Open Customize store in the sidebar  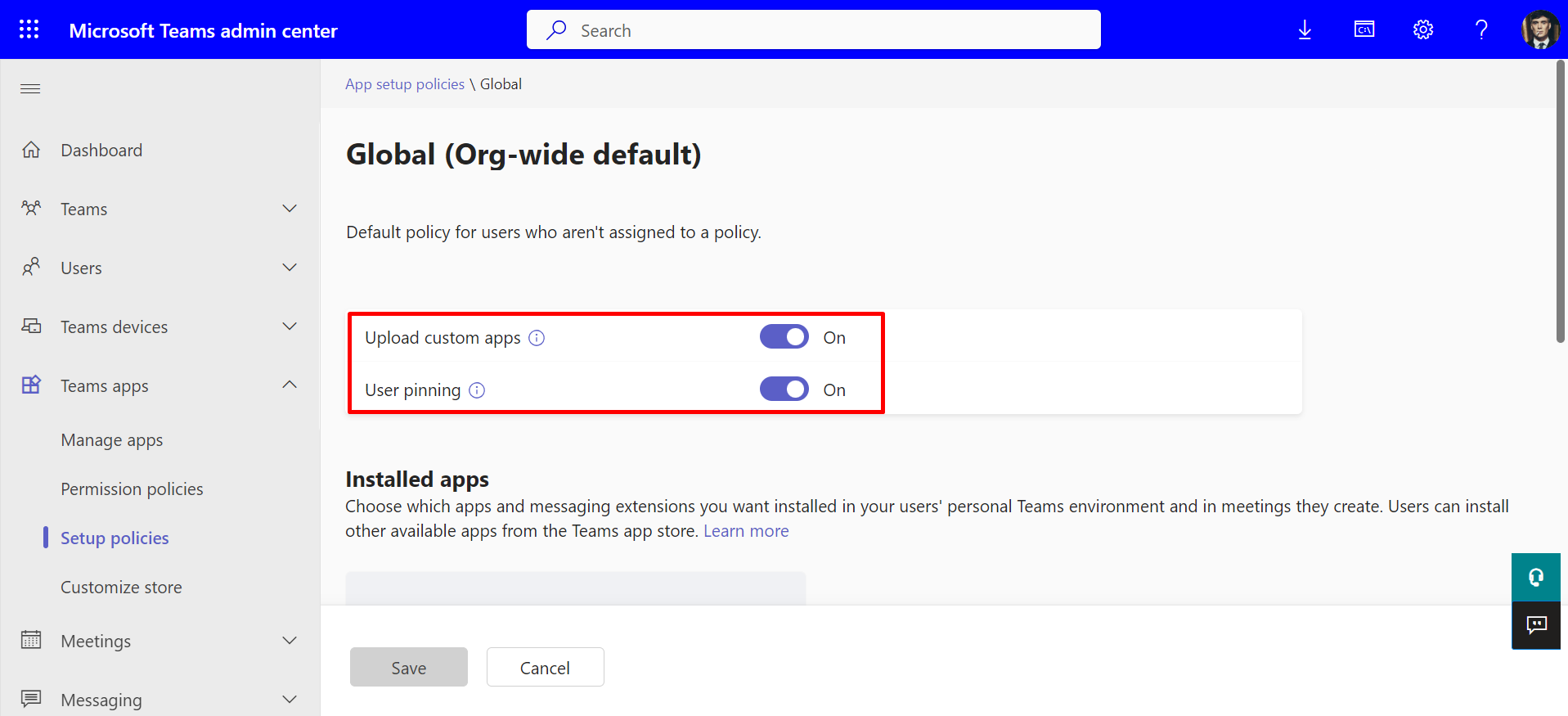(121, 588)
